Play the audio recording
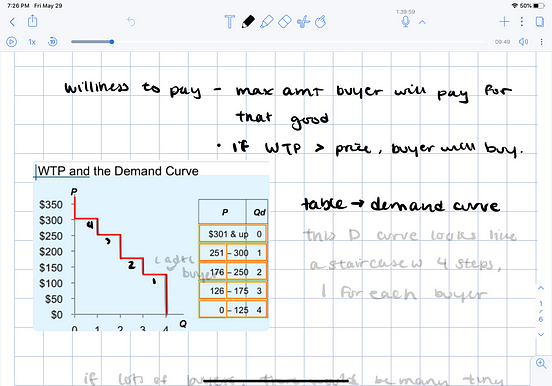Image resolution: width=552 pixels, height=386 pixels. point(12,42)
